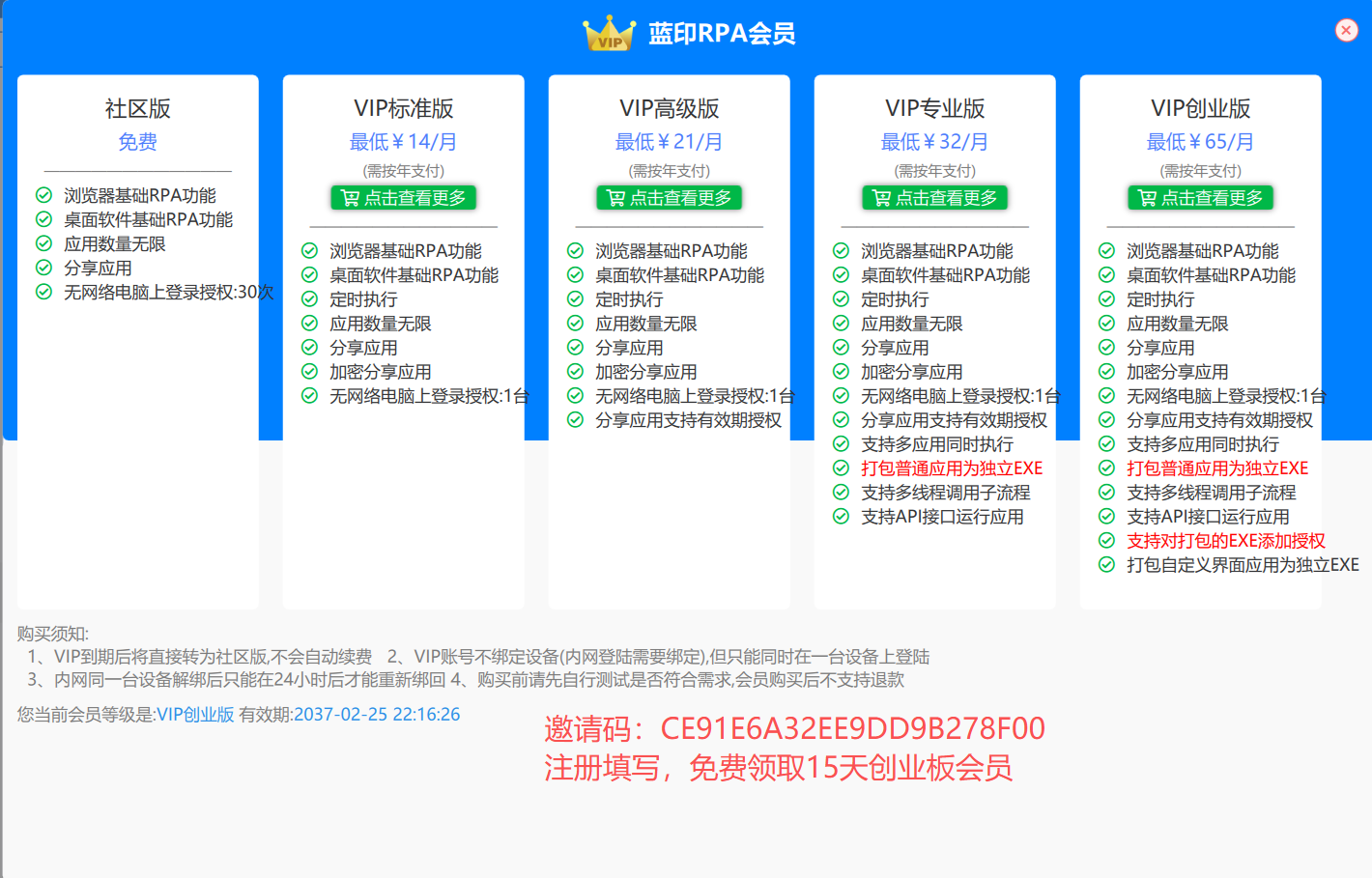Open 点击查看更多 under VIP标准版
The image size is (1372, 878).
(403, 198)
